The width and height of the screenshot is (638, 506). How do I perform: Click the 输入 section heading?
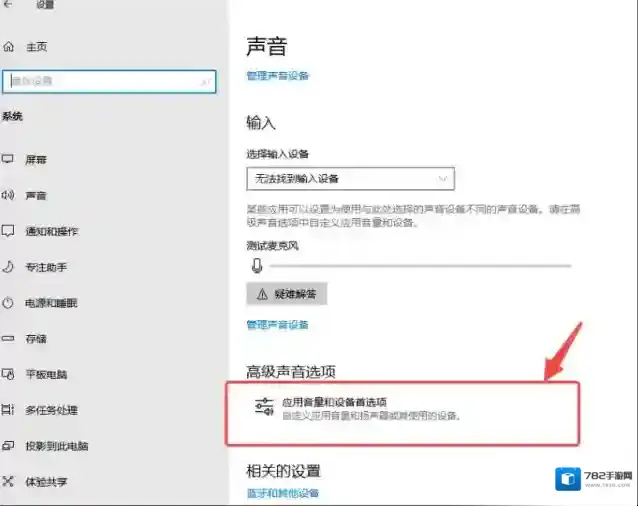point(261,122)
